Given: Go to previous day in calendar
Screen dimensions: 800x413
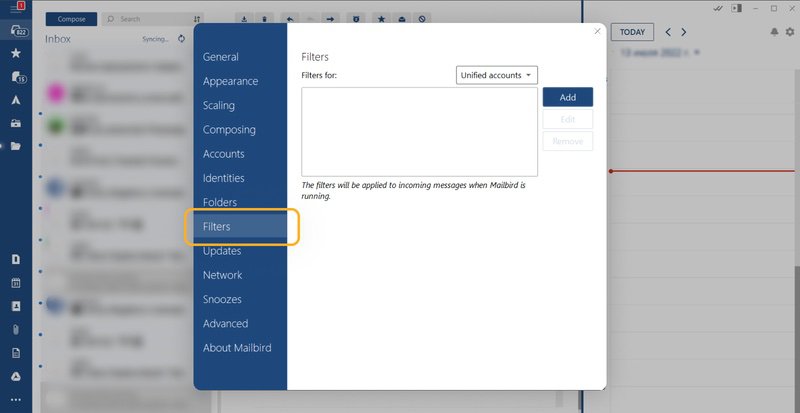Looking at the screenshot, I should [668, 32].
